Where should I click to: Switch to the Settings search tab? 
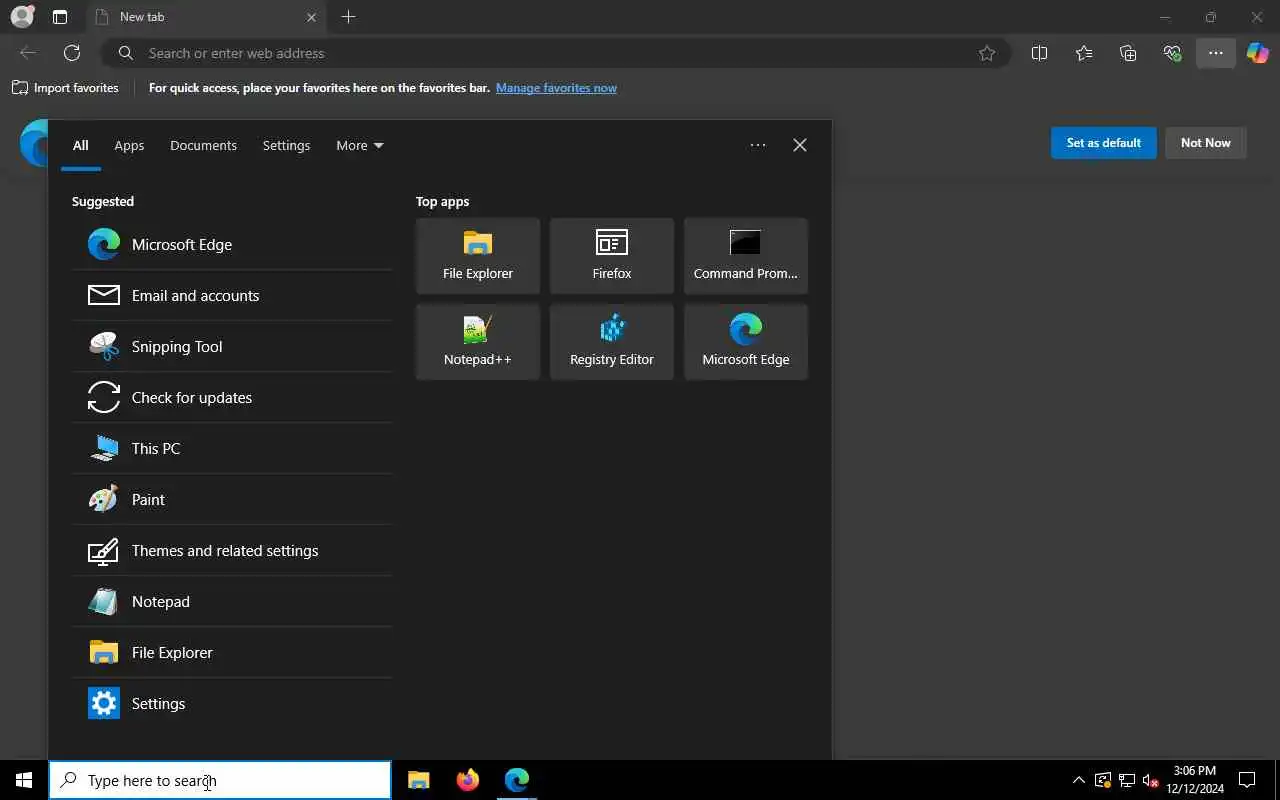[286, 145]
